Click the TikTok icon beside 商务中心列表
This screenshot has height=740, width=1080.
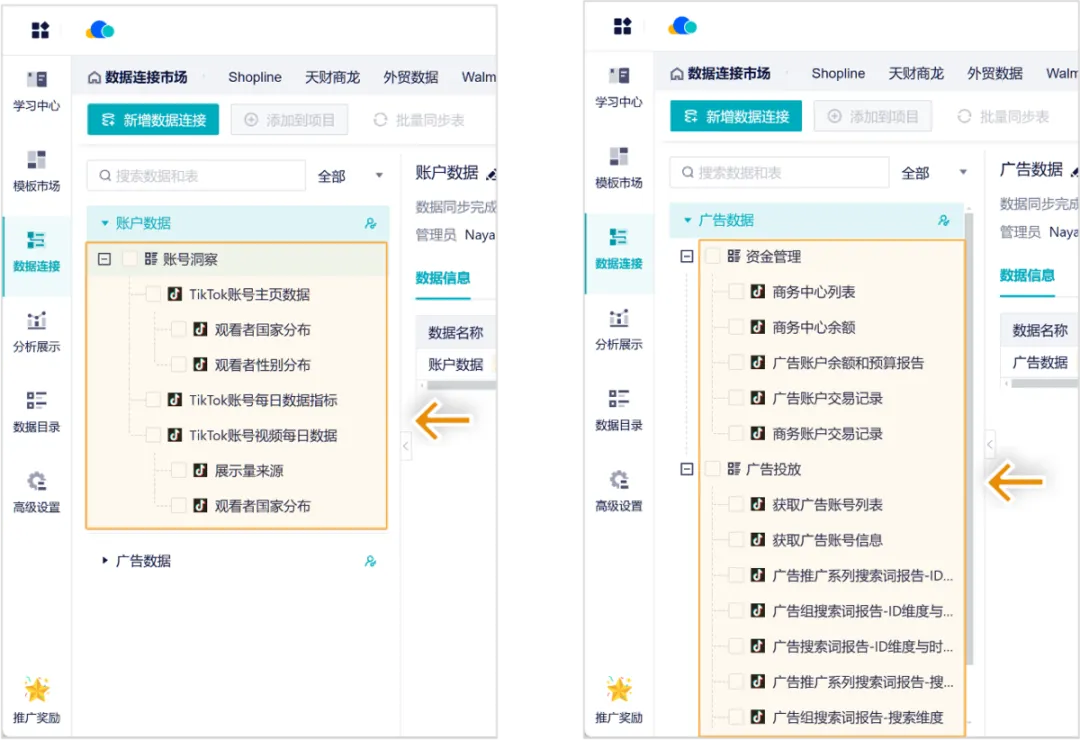[757, 292]
